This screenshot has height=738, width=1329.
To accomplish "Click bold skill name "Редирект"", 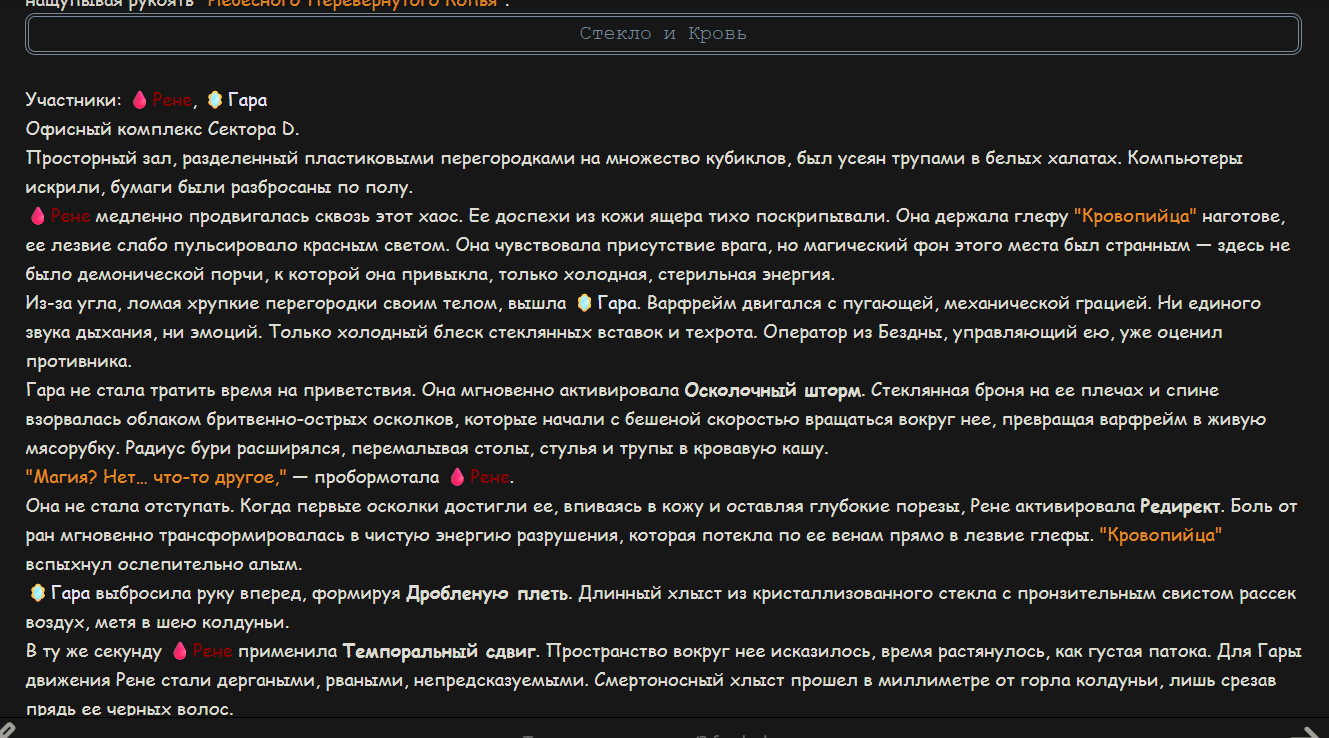I will (1179, 506).
